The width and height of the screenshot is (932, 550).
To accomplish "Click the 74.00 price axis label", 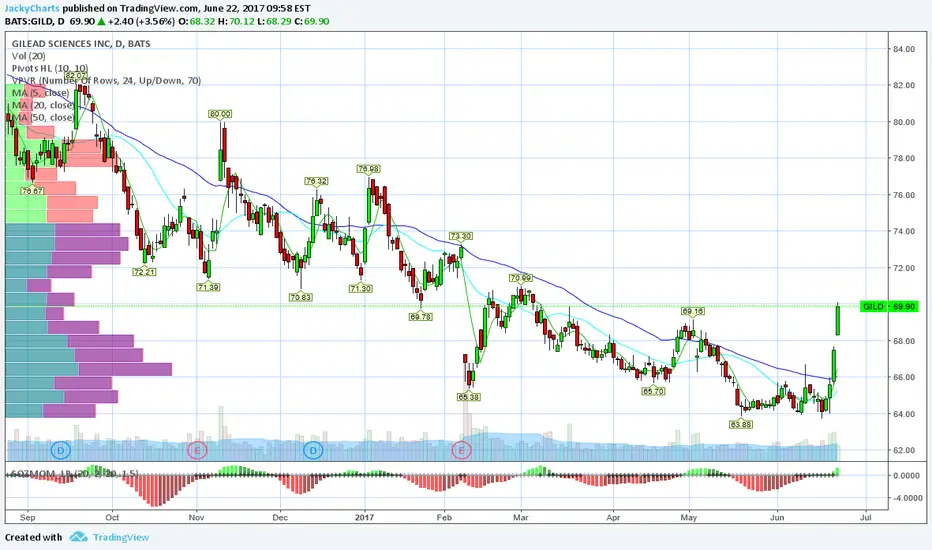I will (x=904, y=231).
